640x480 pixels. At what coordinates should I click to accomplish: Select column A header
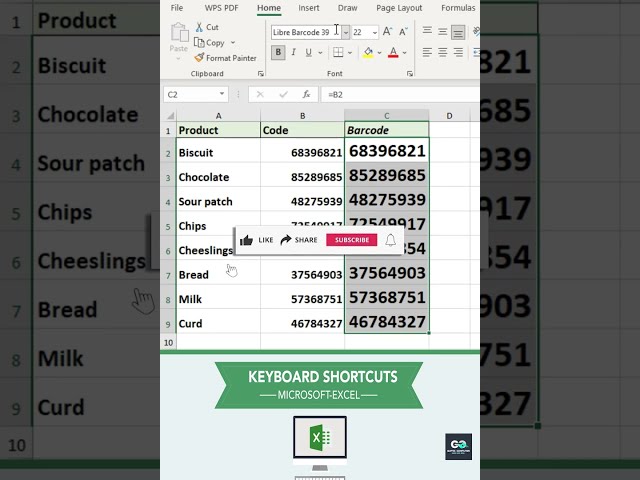218,116
